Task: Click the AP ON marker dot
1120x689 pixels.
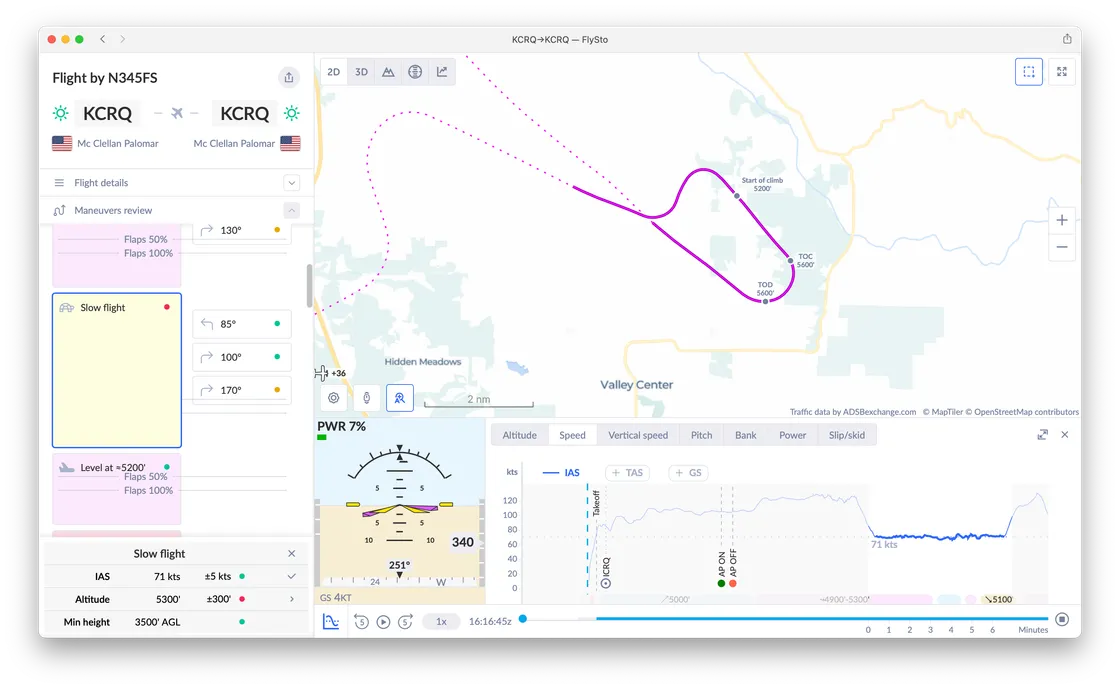Action: click(x=721, y=583)
